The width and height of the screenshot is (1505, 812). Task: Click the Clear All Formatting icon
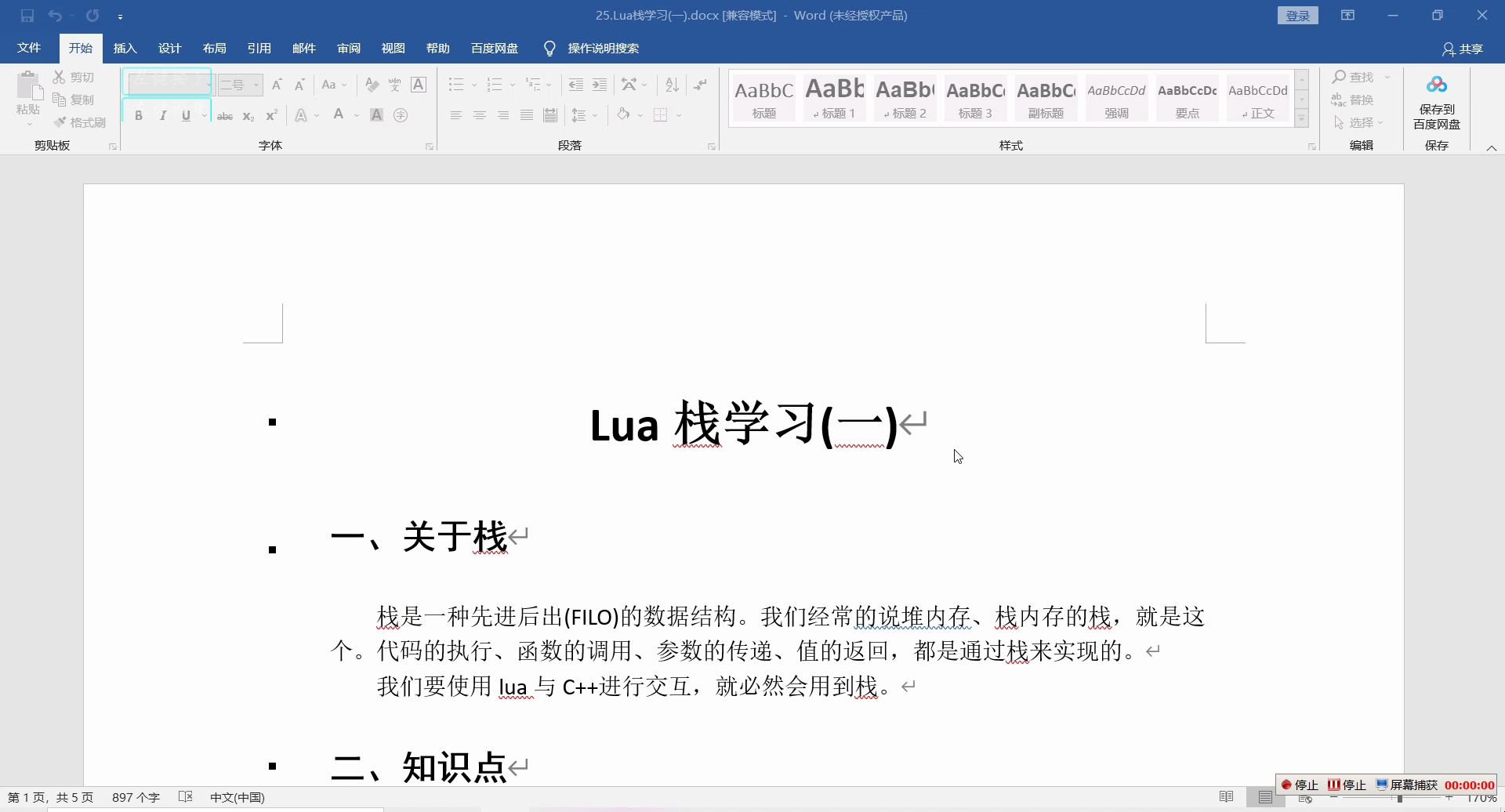(372, 85)
